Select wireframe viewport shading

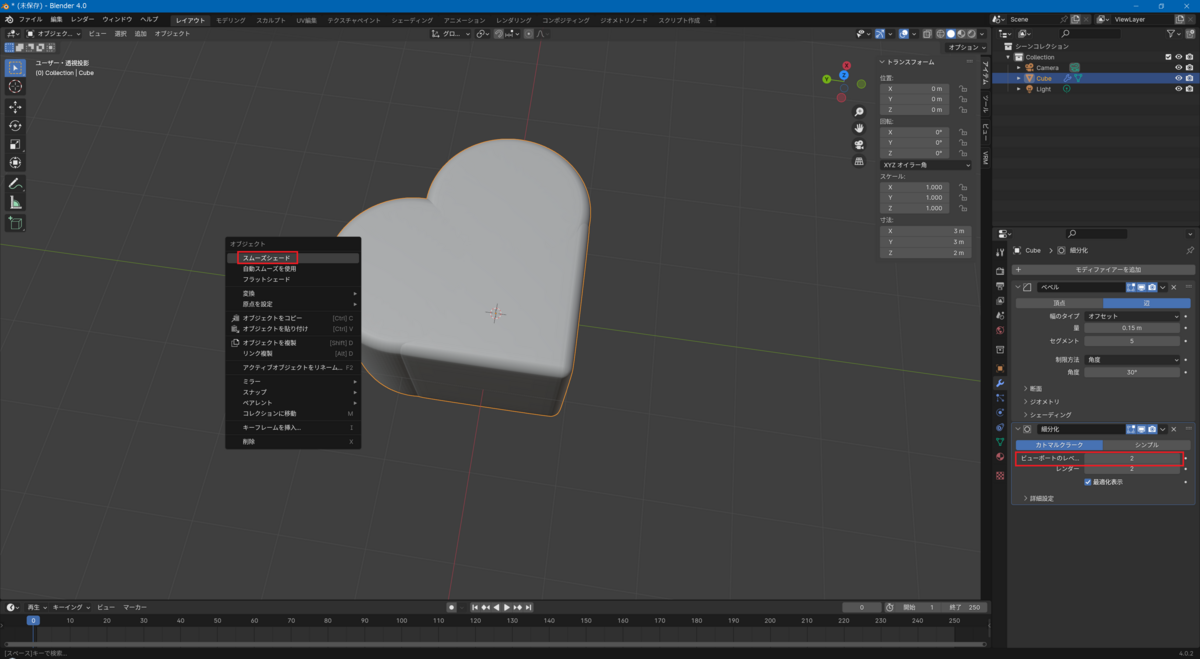(940, 33)
